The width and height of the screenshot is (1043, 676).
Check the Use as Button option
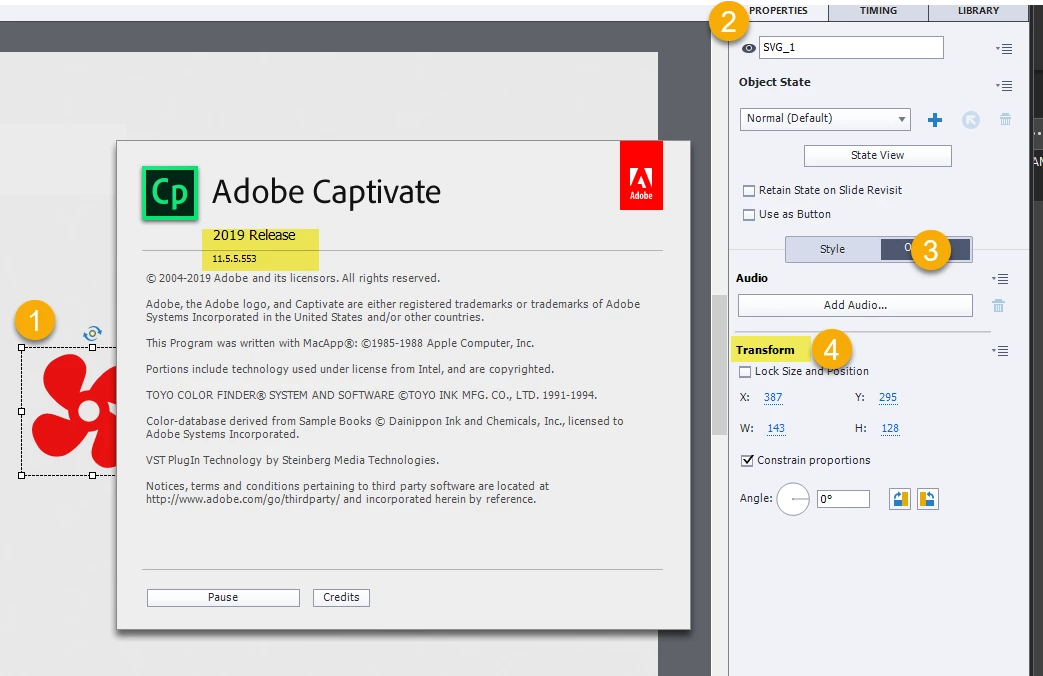coord(749,215)
